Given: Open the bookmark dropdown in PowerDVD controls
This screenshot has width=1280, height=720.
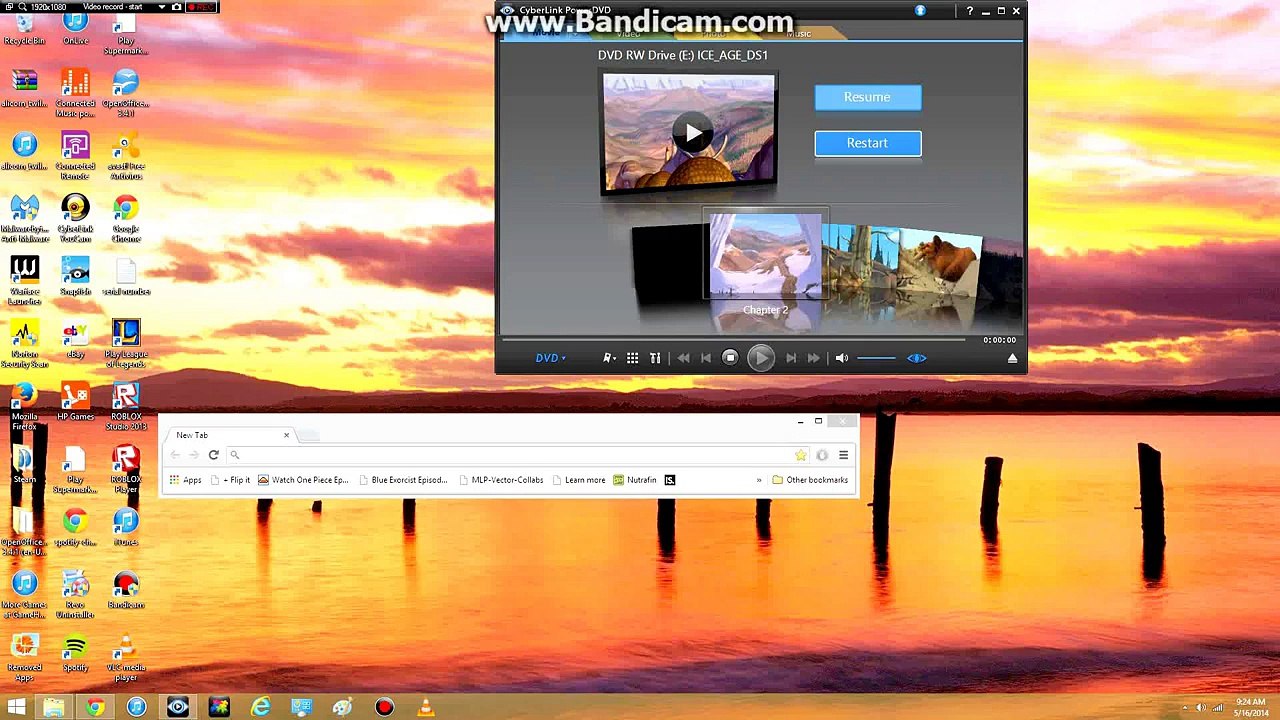Looking at the screenshot, I should point(609,358).
